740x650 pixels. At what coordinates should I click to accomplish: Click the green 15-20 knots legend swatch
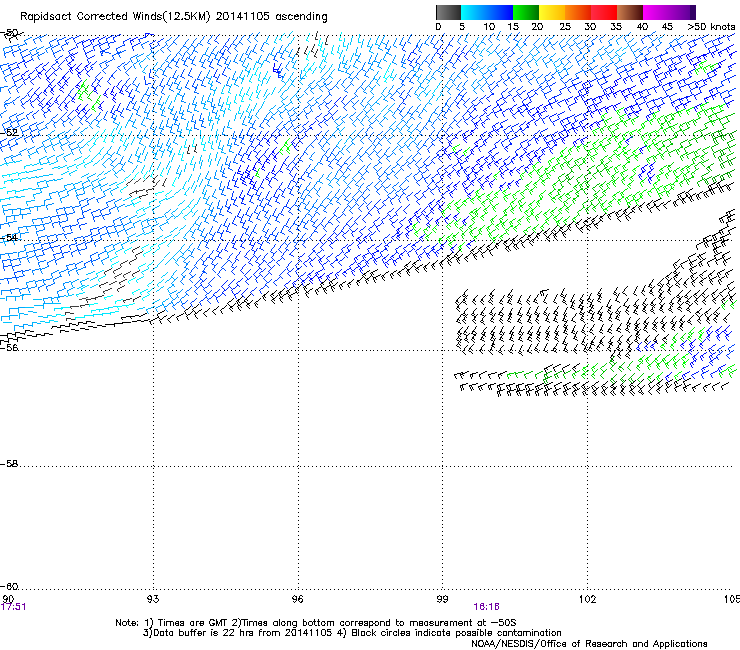click(526, 12)
